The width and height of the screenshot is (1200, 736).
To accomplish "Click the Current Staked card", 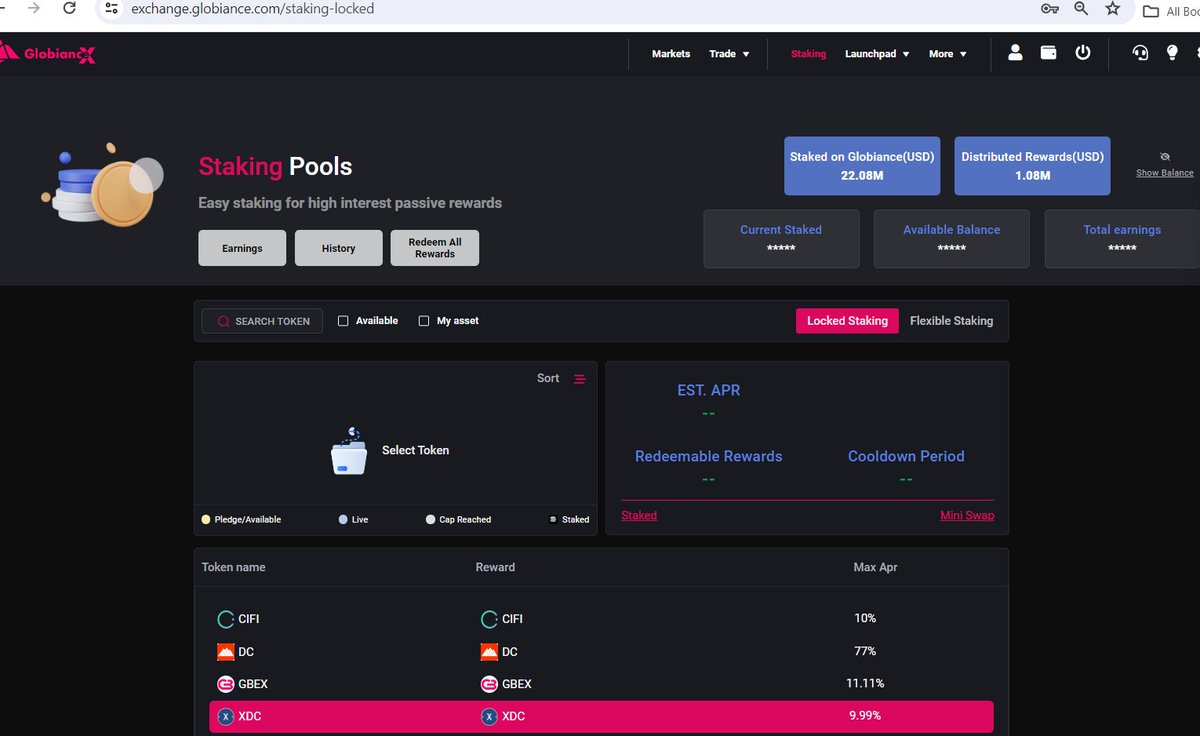I will [781, 239].
